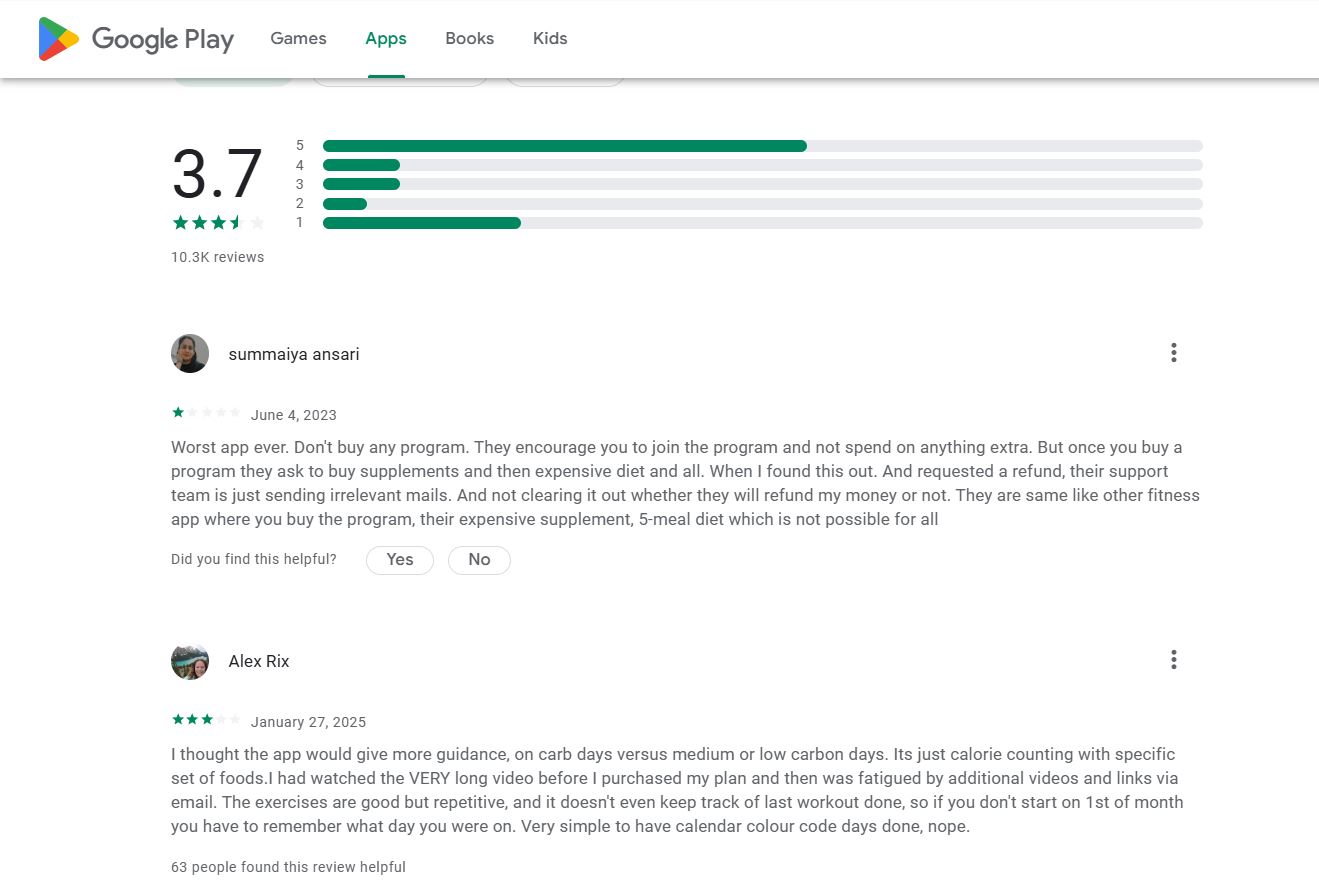
Task: Go to the Kids tab
Action: (x=550, y=39)
